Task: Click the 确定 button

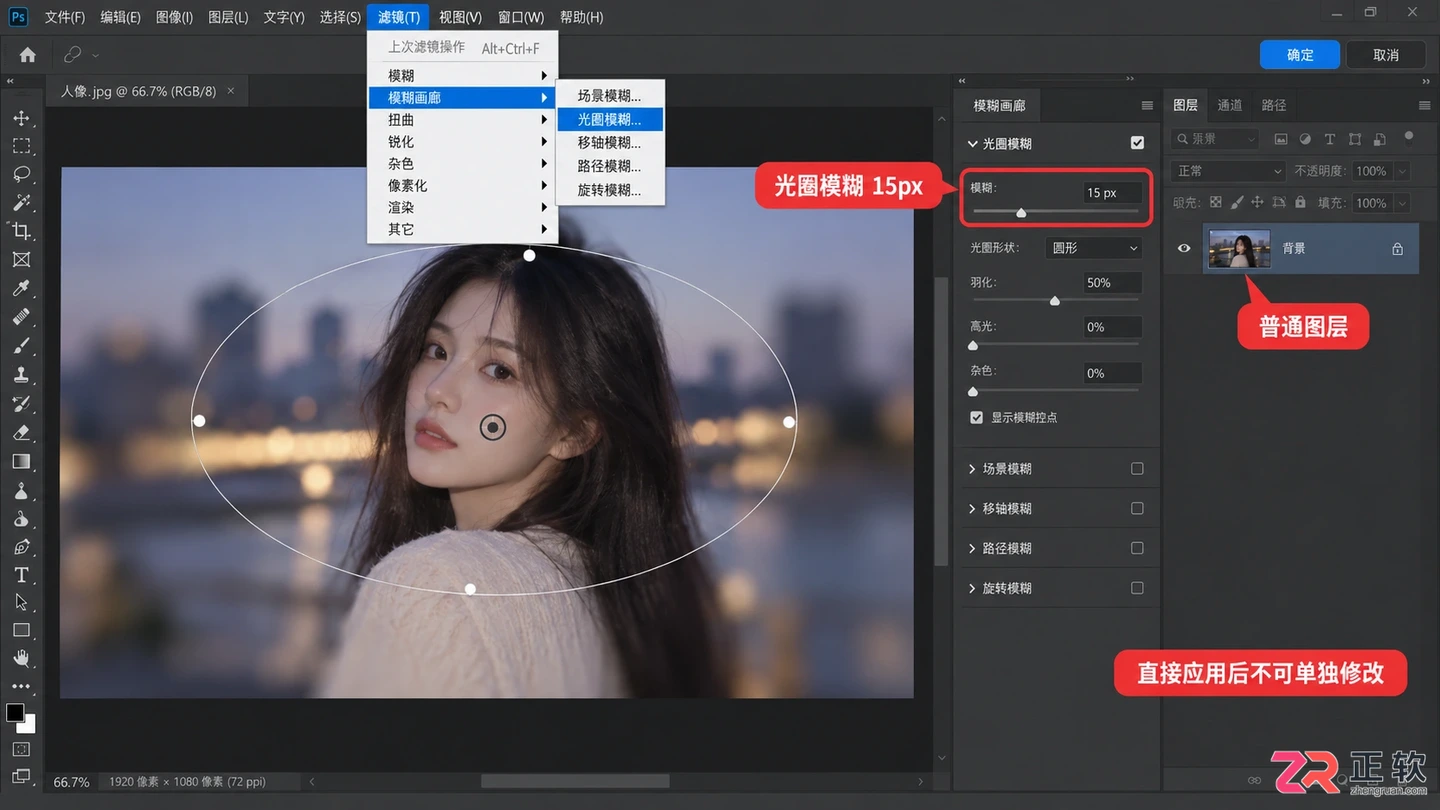Action: tap(1300, 55)
